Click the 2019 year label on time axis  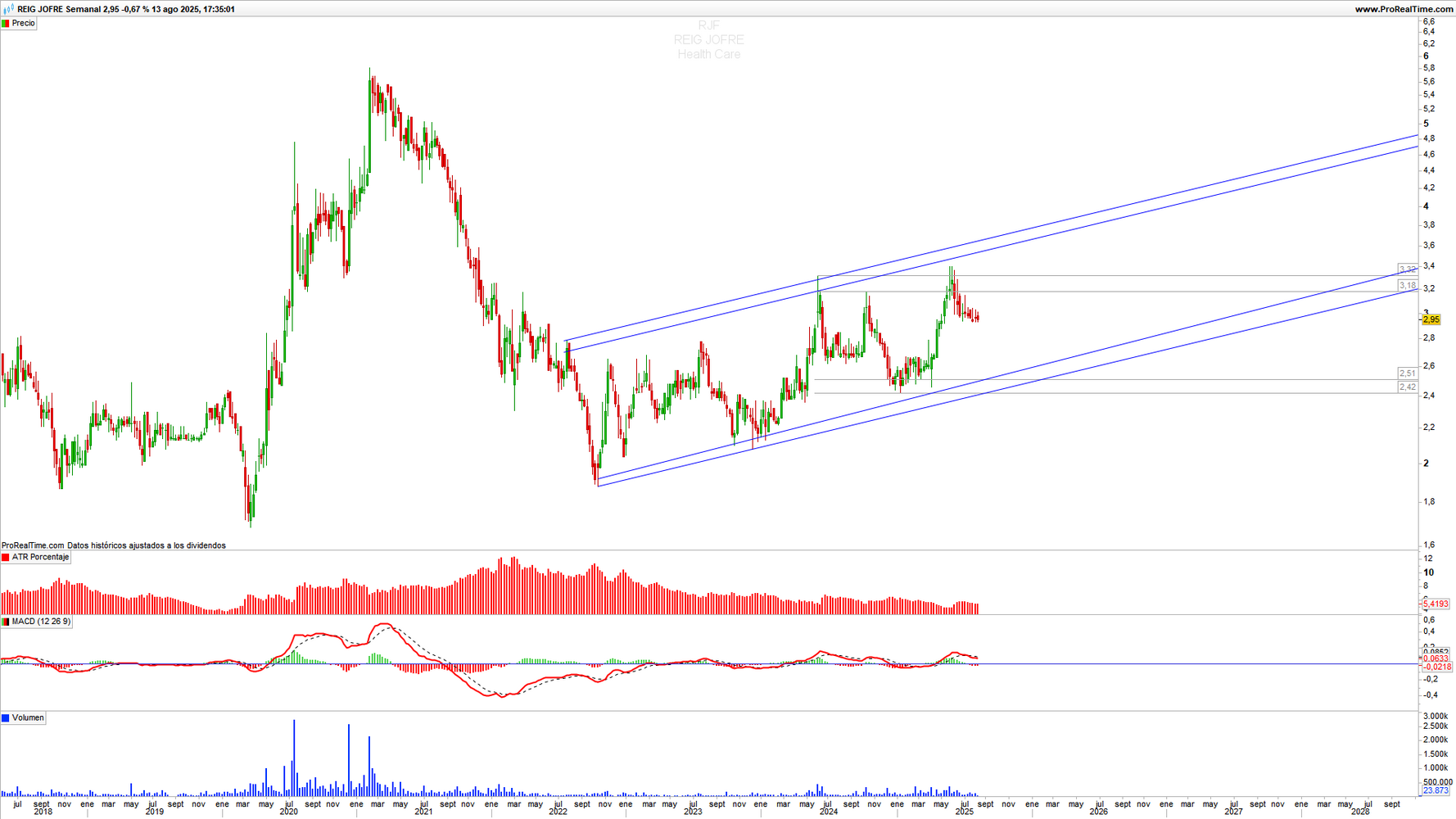pos(154,812)
